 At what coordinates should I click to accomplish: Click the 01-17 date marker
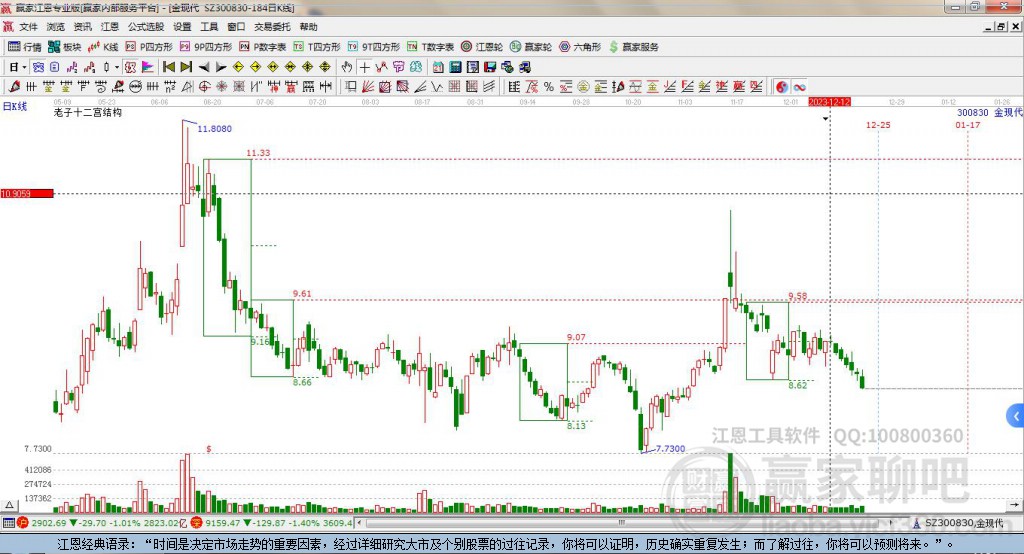(x=967, y=125)
